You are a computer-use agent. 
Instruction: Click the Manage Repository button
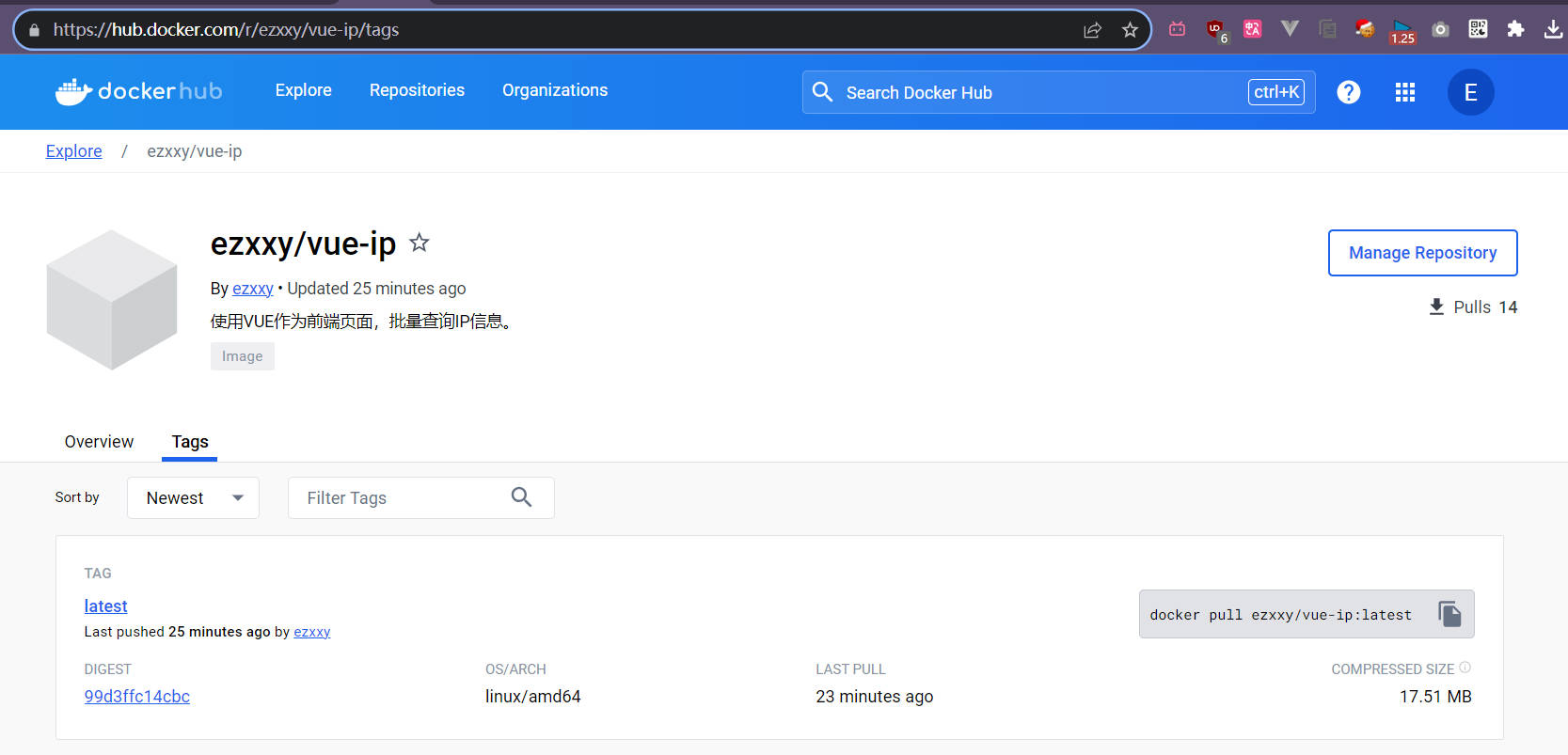1422,253
